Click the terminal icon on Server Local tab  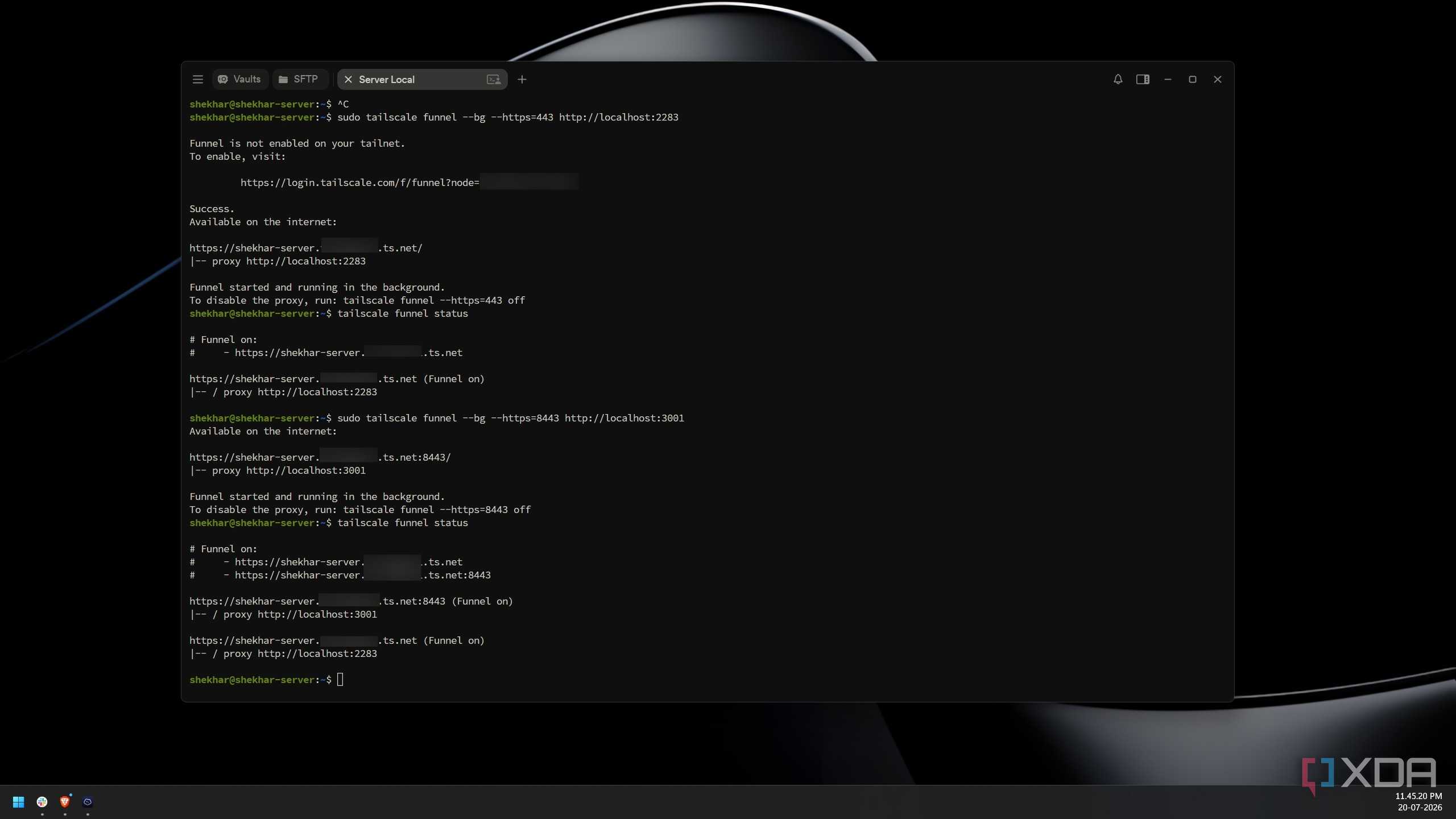click(x=493, y=80)
